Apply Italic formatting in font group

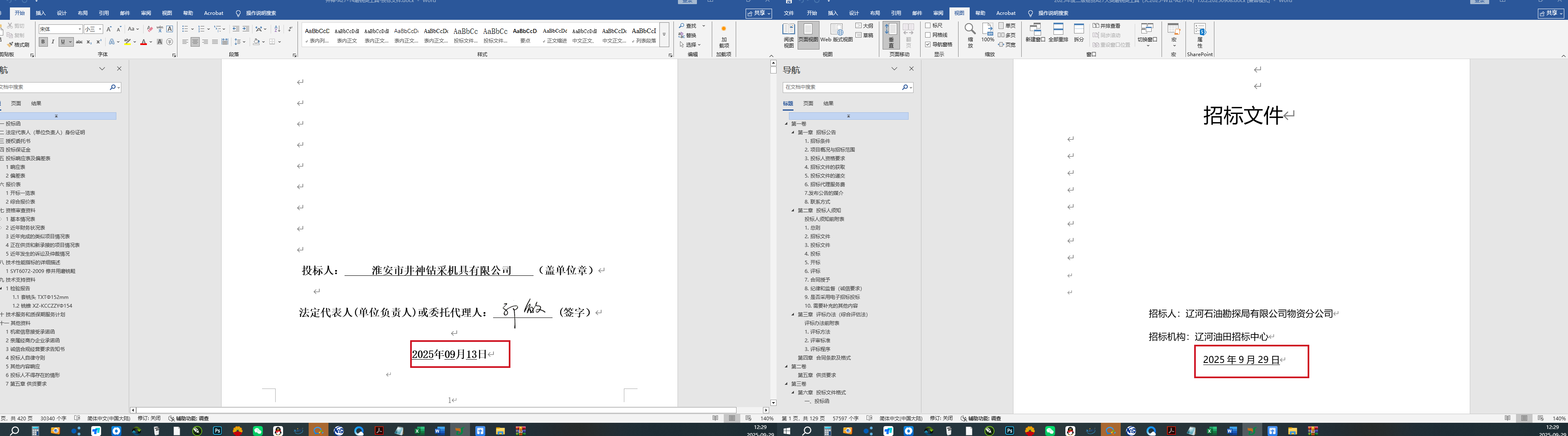click(x=53, y=42)
